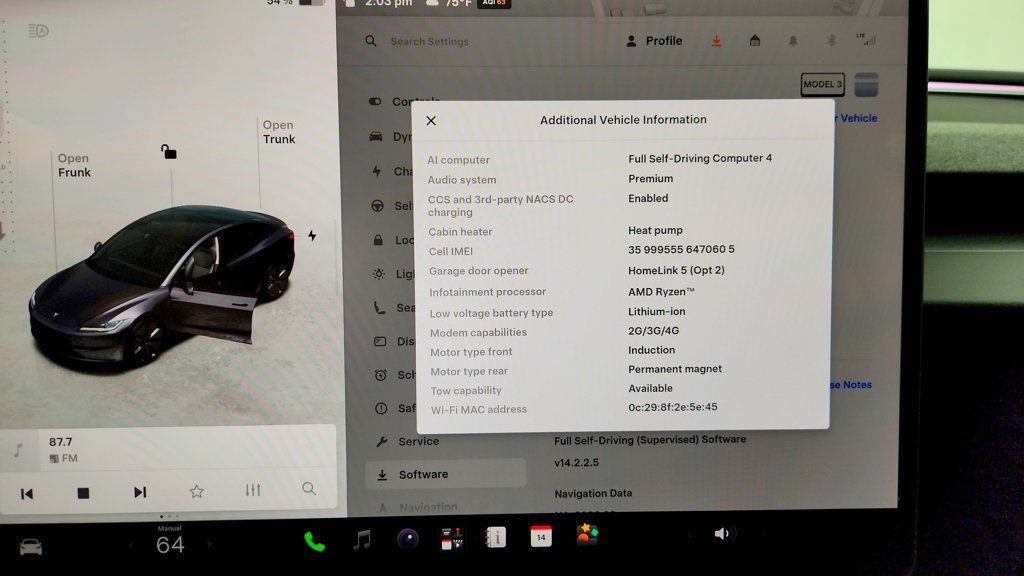Select the Software settings menu item

(446, 474)
